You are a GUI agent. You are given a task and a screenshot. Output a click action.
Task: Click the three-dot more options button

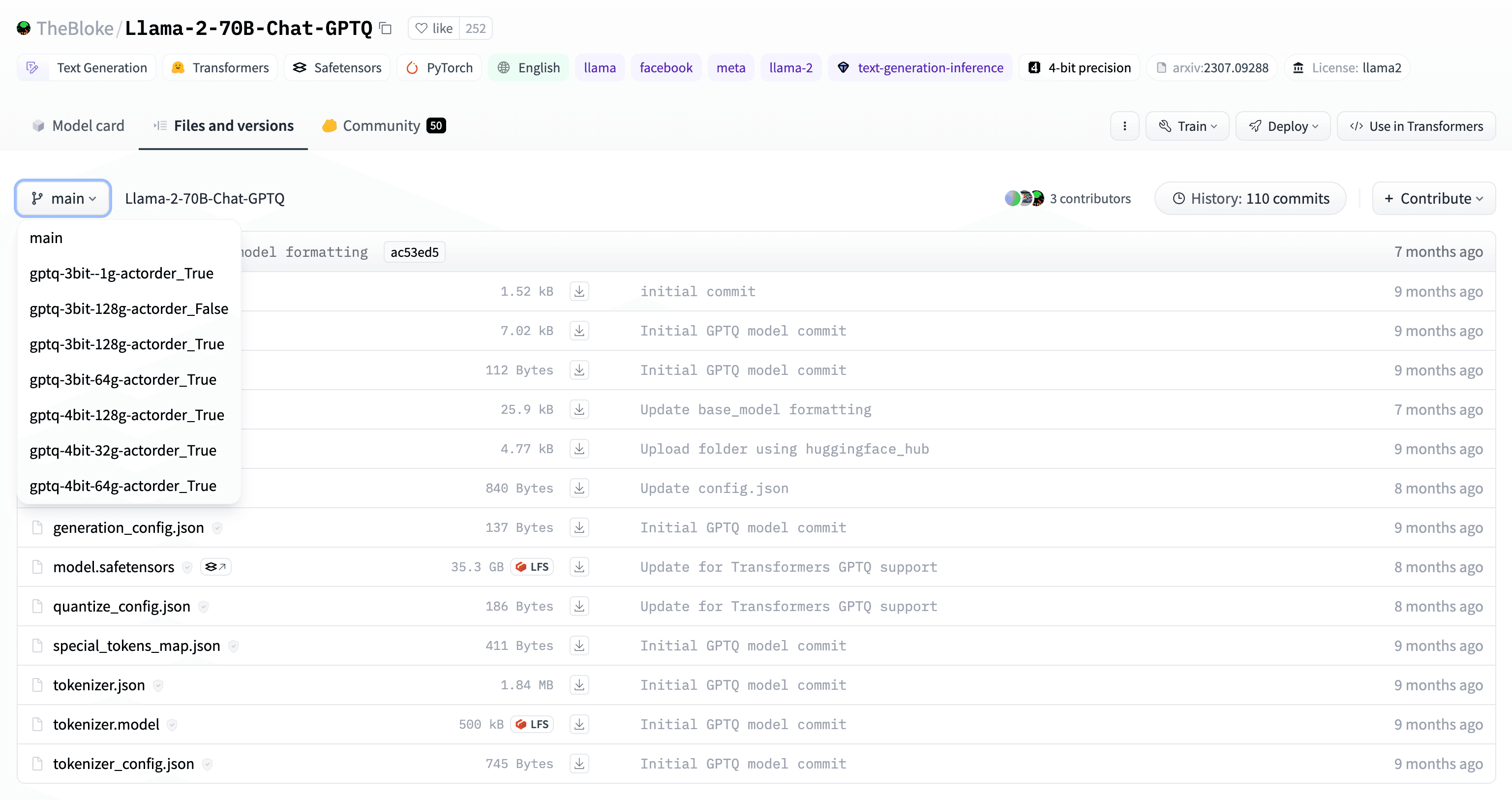(1124, 126)
